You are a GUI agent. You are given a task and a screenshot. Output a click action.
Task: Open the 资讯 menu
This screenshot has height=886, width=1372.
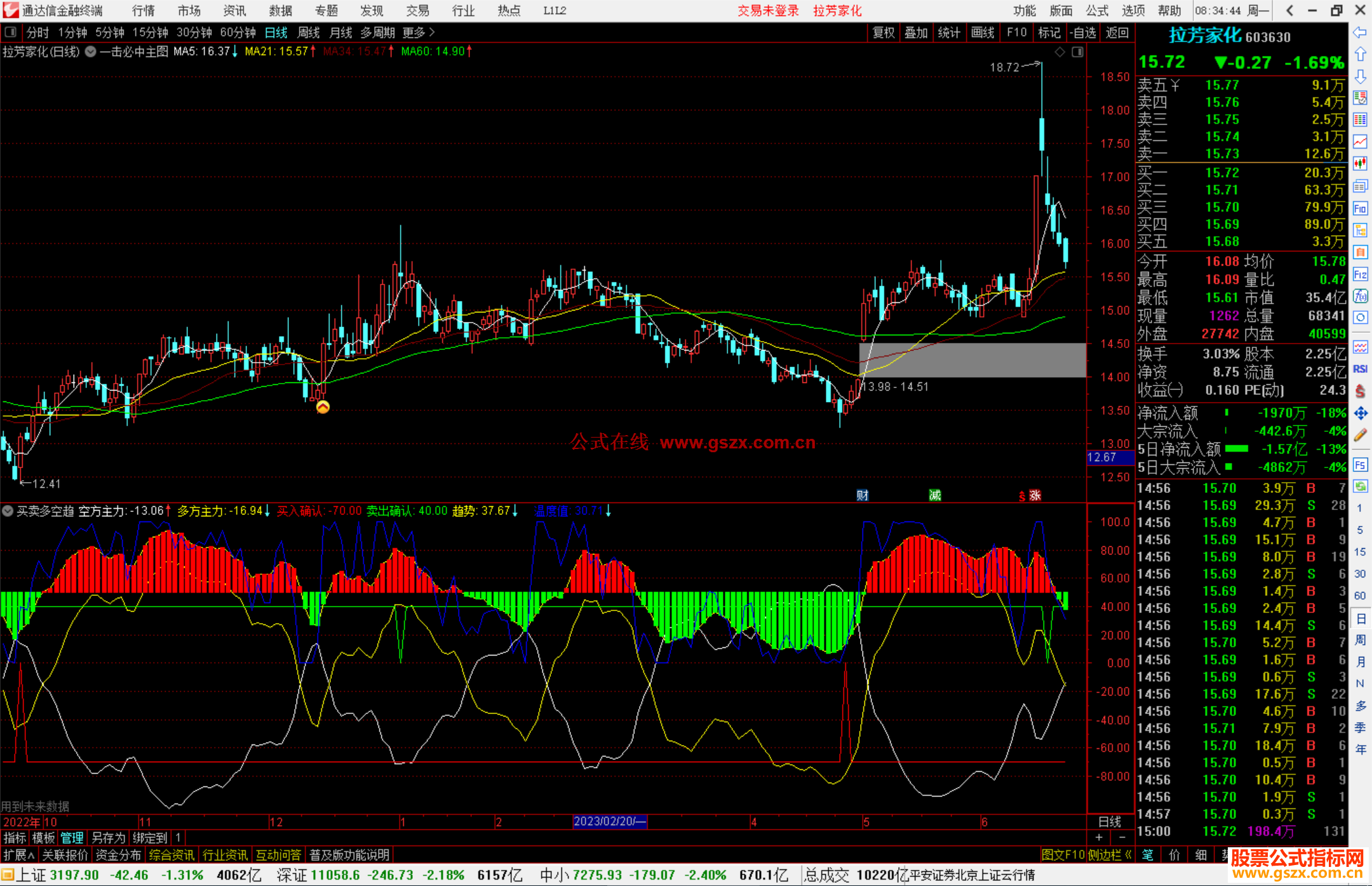[x=234, y=11]
